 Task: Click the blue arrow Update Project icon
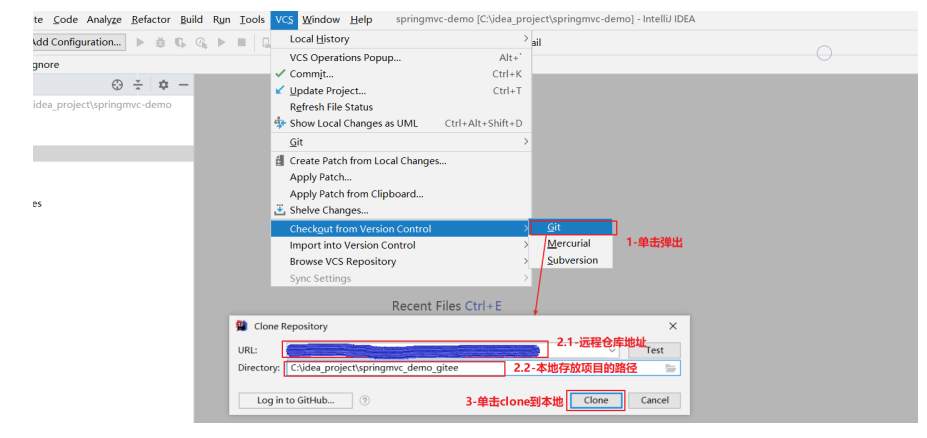click(x=280, y=90)
